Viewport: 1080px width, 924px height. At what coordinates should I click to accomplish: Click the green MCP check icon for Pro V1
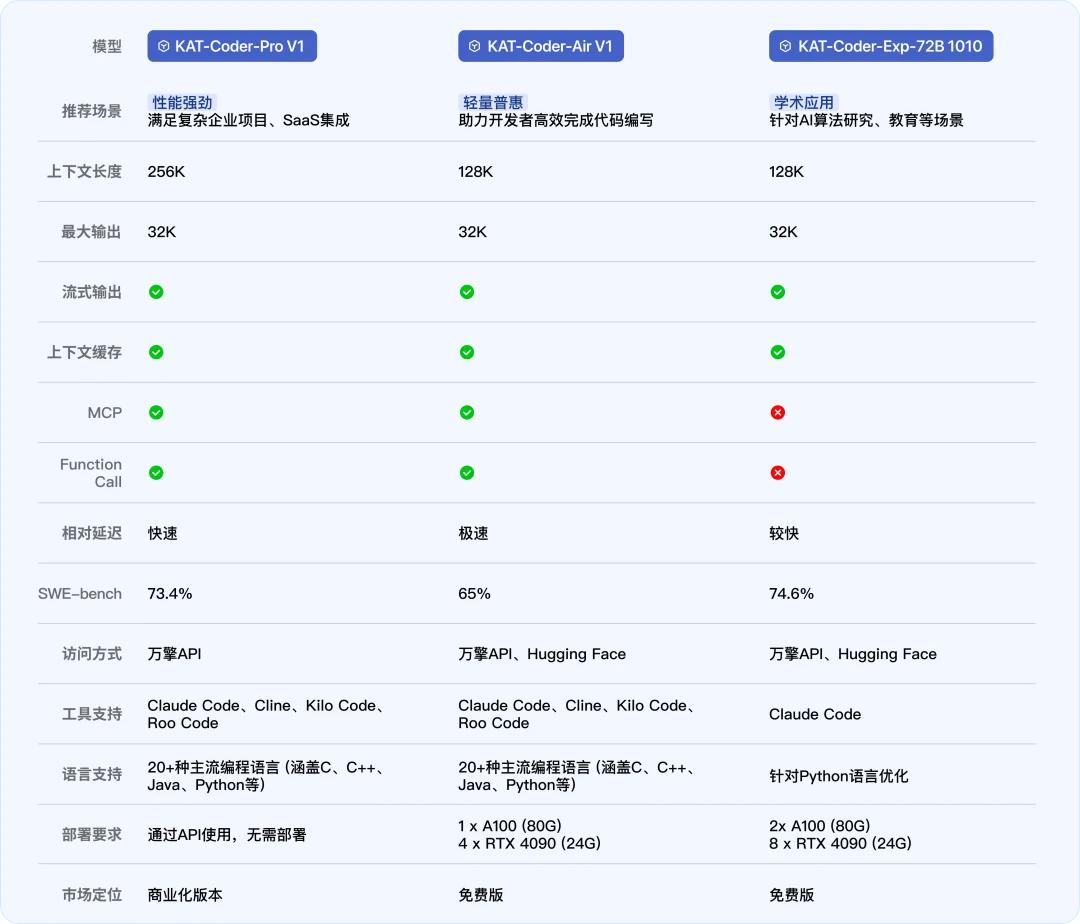tap(156, 412)
